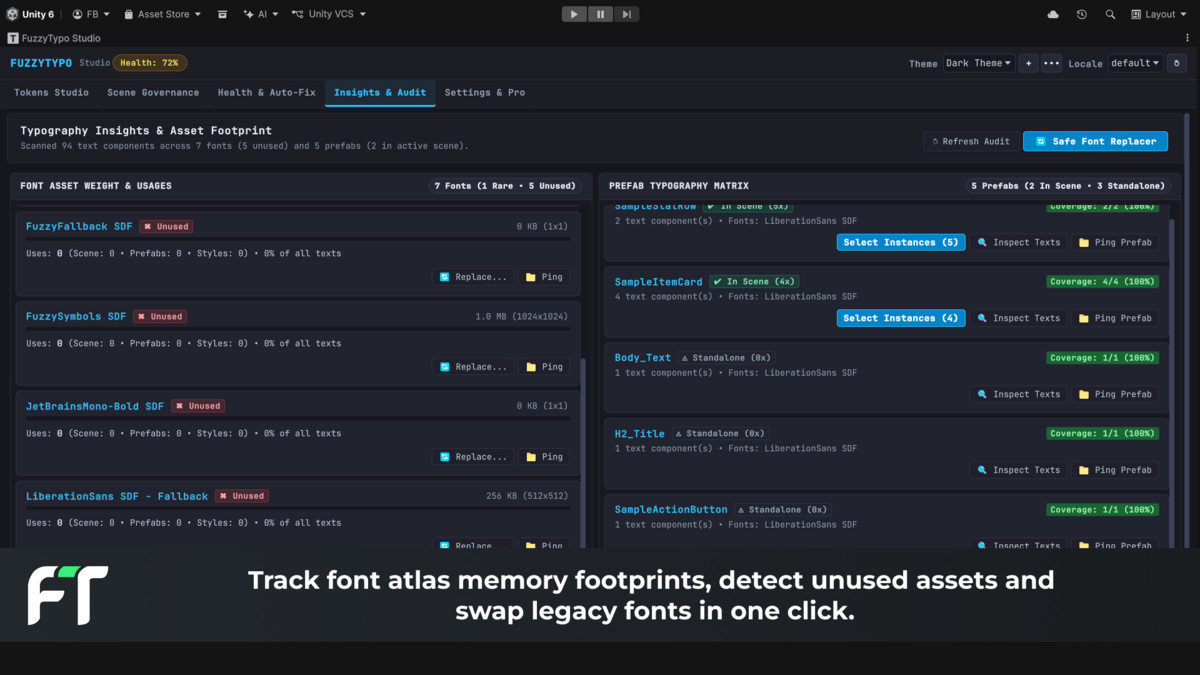This screenshot has height=675, width=1200.
Task: Click the SampleItemCard prefab name
Action: 659,282
